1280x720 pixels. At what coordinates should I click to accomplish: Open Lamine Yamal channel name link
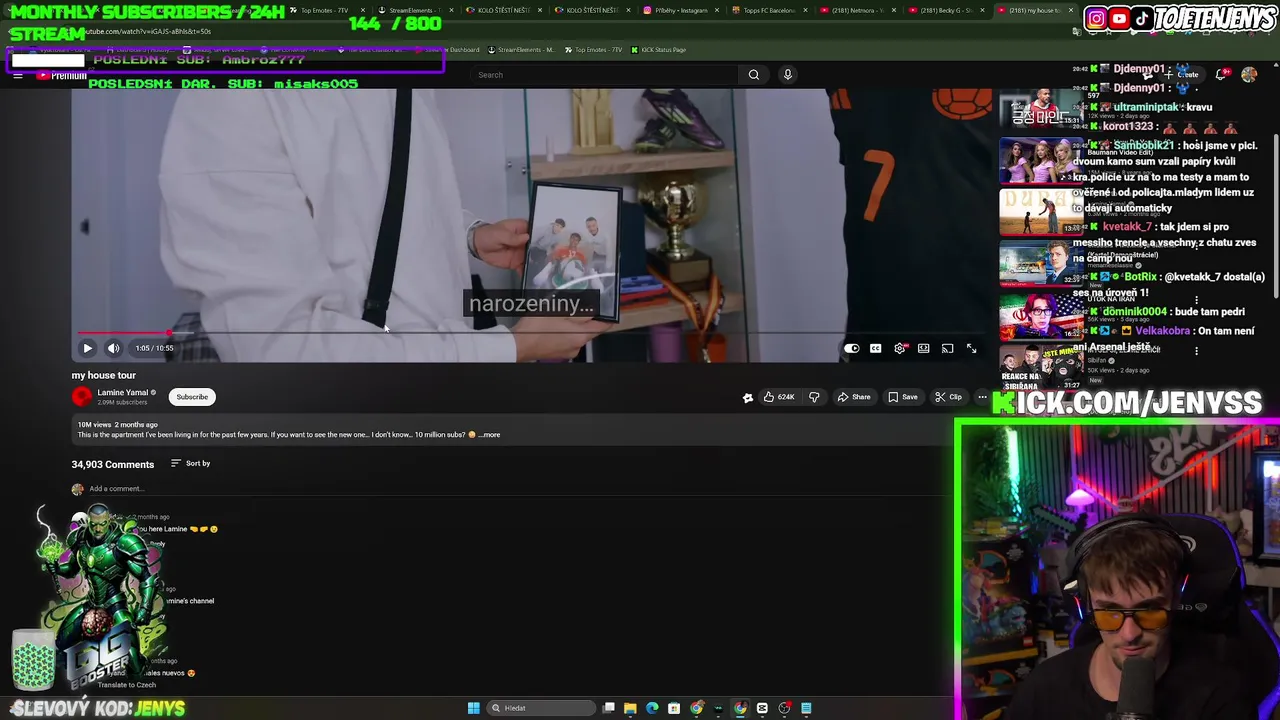point(123,393)
